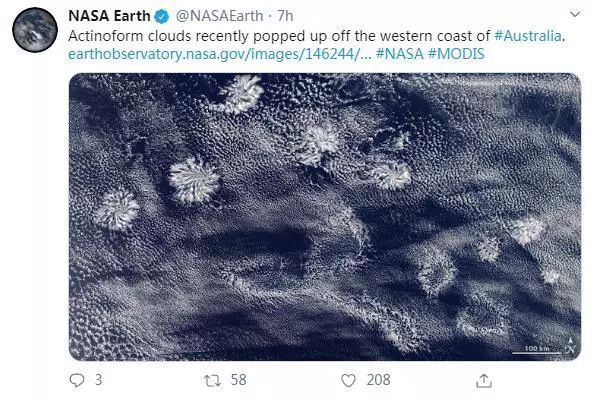Click the like count 208
The width and height of the screenshot is (595, 398).
(378, 380)
